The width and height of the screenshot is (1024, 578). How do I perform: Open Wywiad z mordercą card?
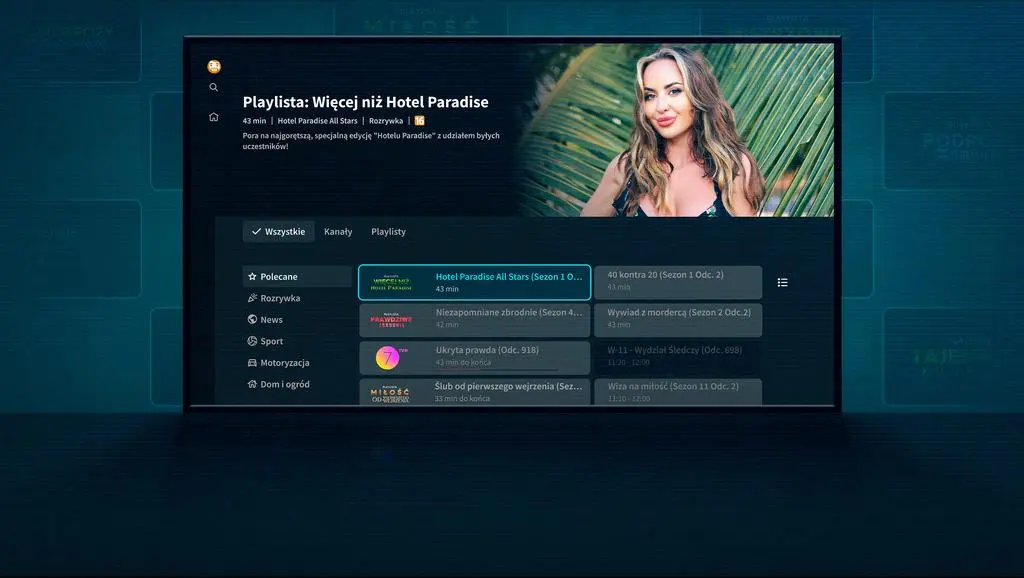pyautogui.click(x=679, y=320)
